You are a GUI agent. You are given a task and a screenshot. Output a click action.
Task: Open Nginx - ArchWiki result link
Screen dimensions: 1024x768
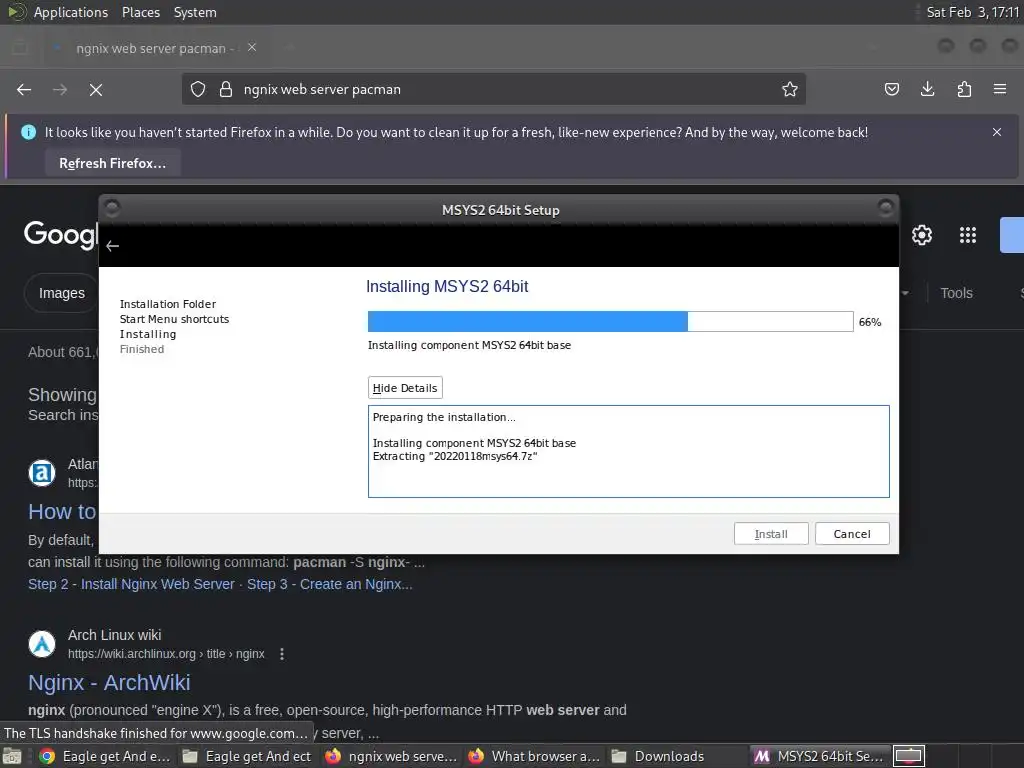click(109, 682)
